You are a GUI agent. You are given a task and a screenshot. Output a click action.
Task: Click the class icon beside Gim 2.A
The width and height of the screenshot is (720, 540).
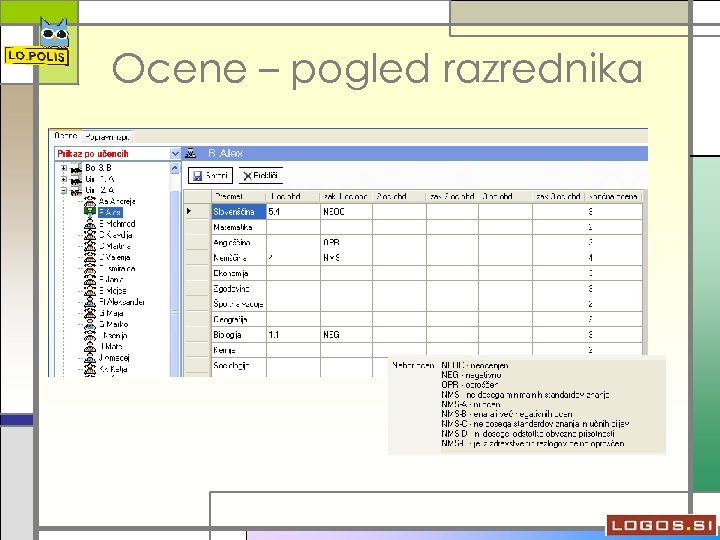click(76, 191)
